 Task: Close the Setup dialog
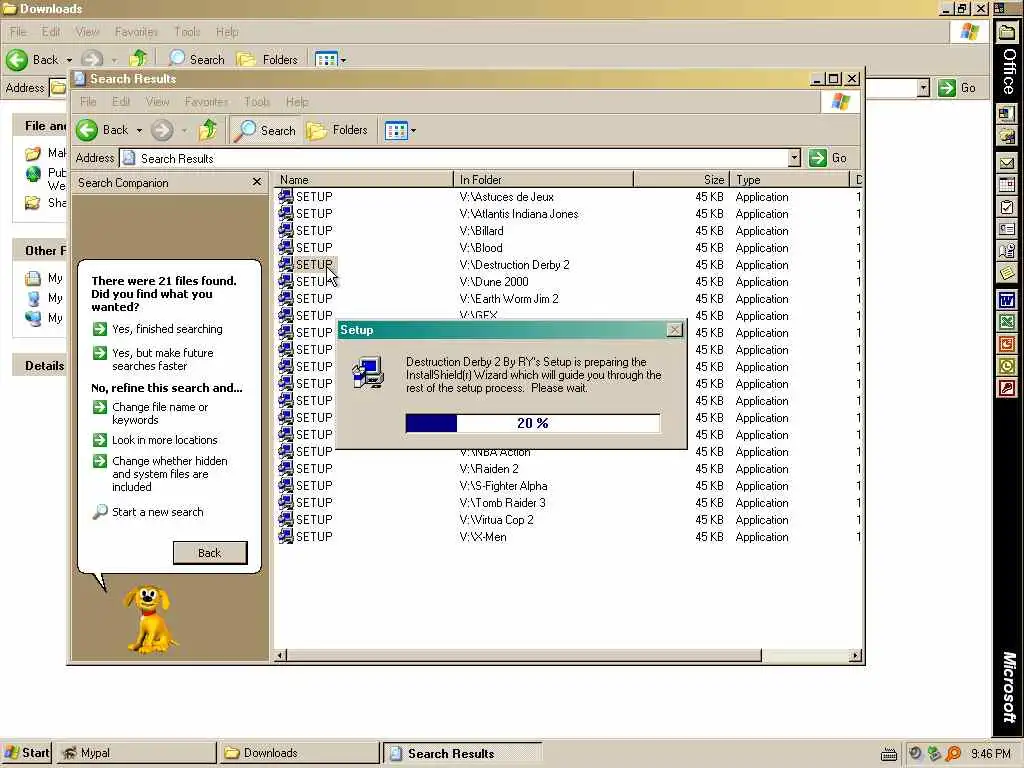[675, 330]
